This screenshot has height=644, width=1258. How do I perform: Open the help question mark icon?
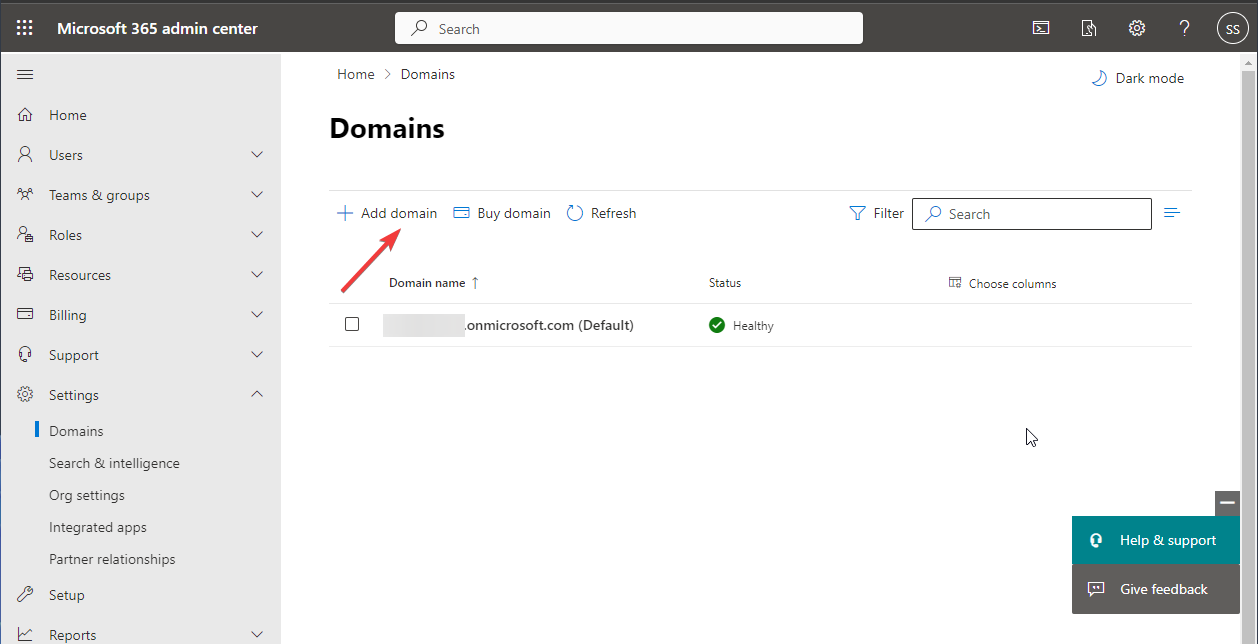(1184, 28)
